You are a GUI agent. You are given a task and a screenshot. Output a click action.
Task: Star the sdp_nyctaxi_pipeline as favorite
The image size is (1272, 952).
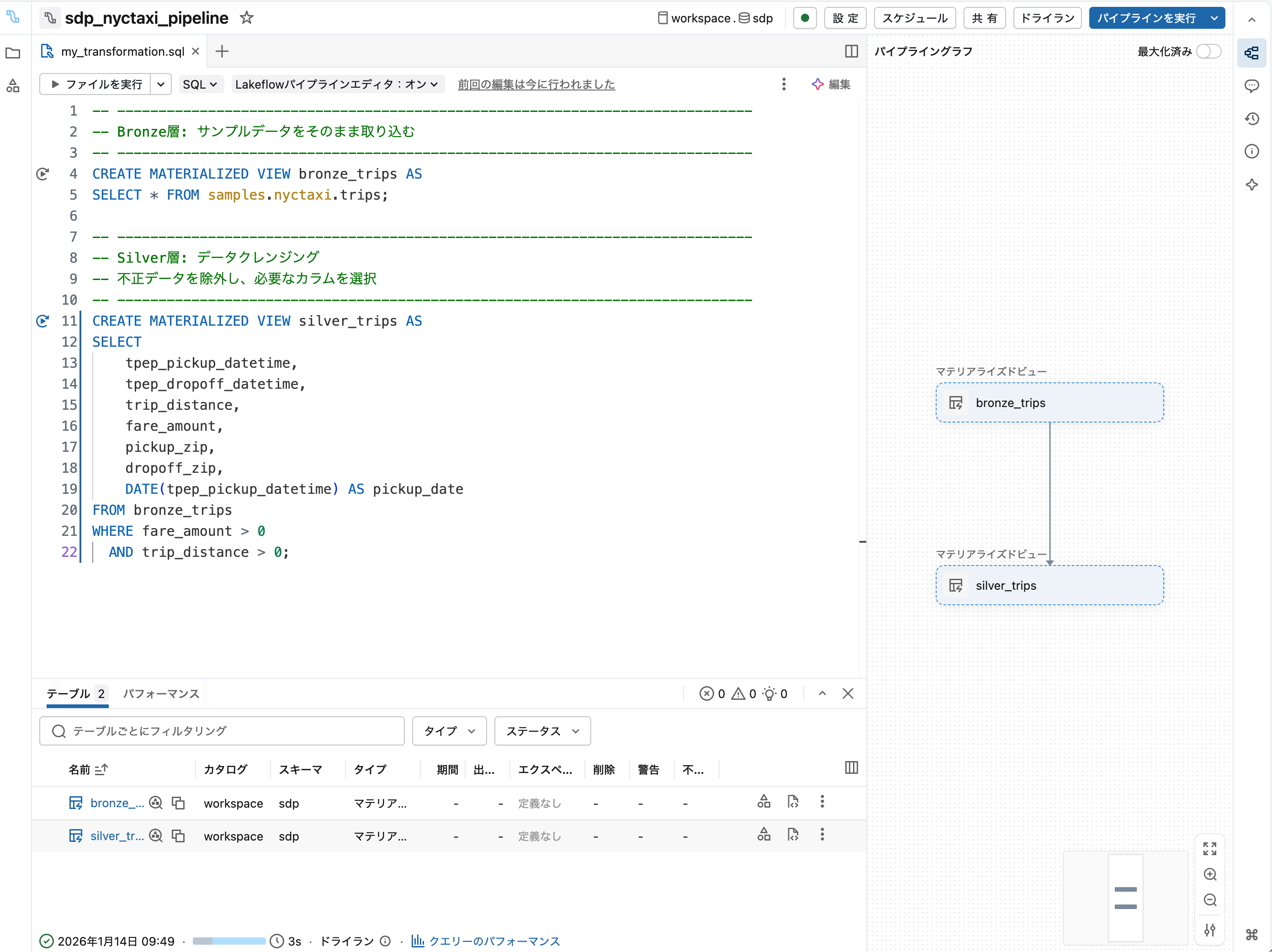point(246,18)
